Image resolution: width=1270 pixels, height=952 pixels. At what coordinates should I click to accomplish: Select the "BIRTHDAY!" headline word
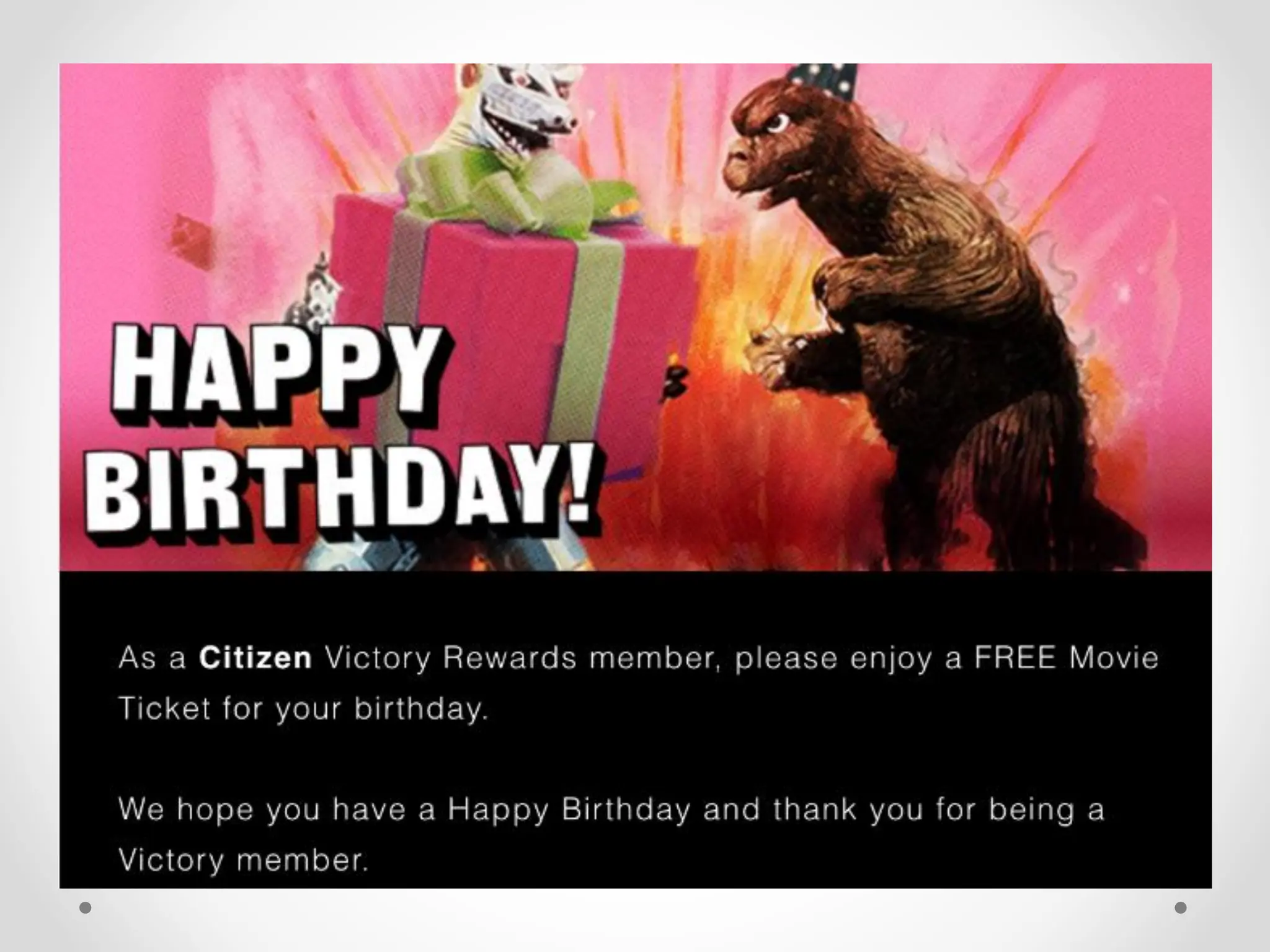[x=343, y=493]
